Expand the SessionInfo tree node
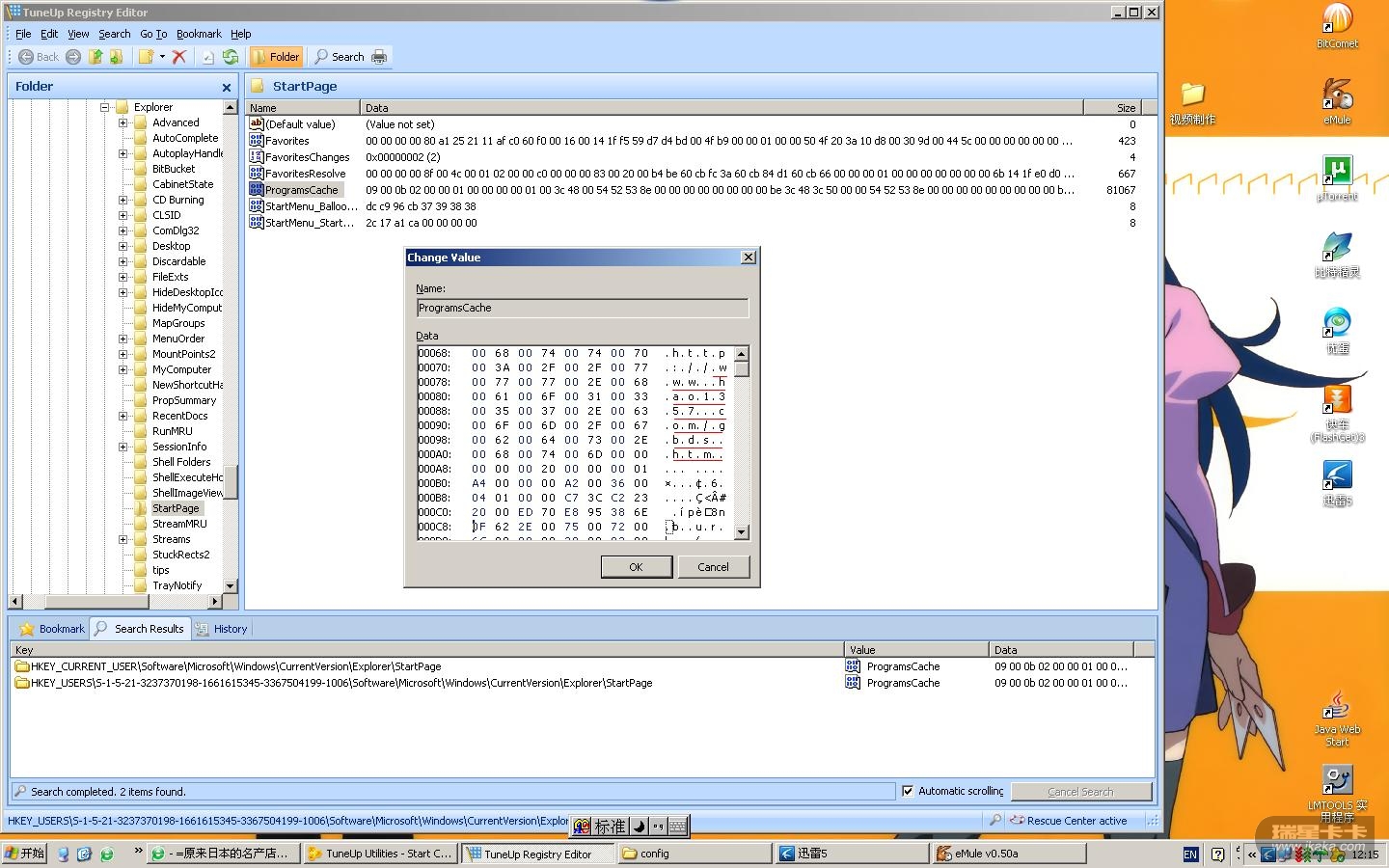This screenshot has width=1389, height=868. click(x=123, y=447)
